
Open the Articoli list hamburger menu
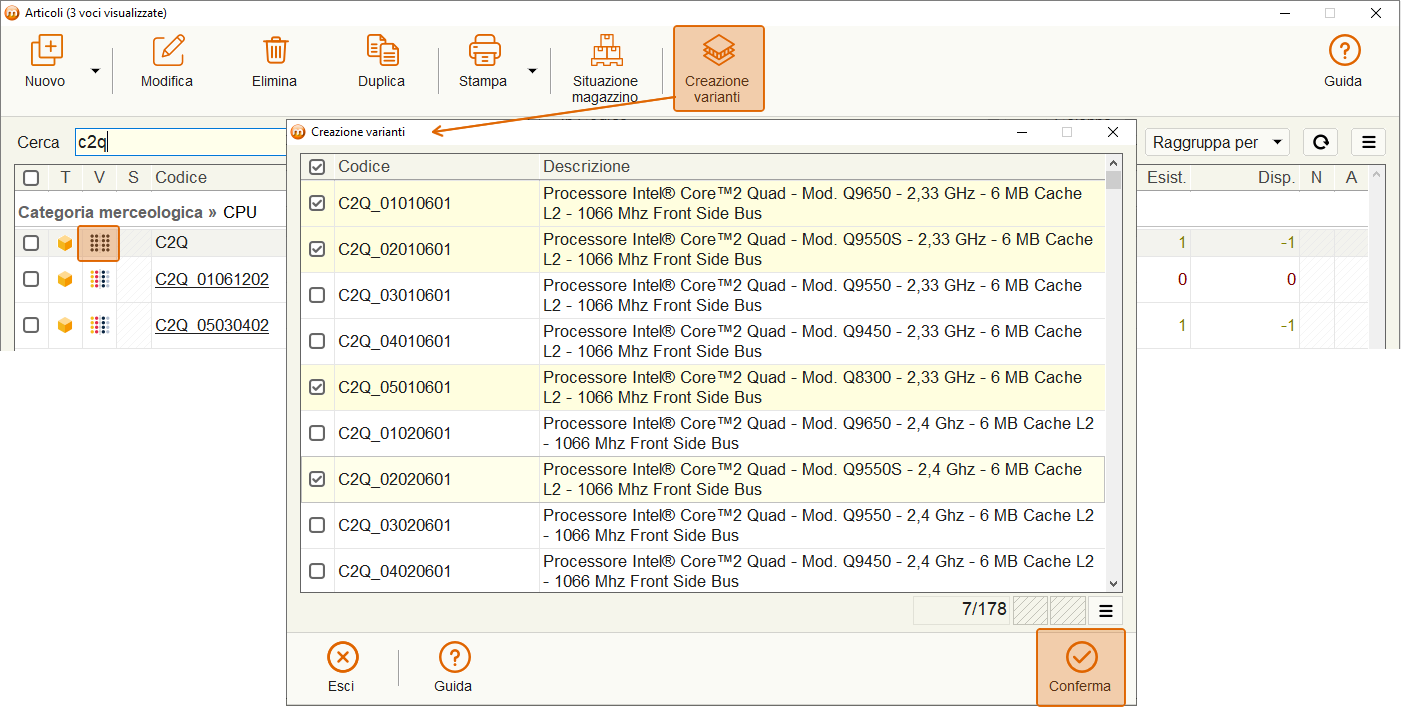(1368, 142)
